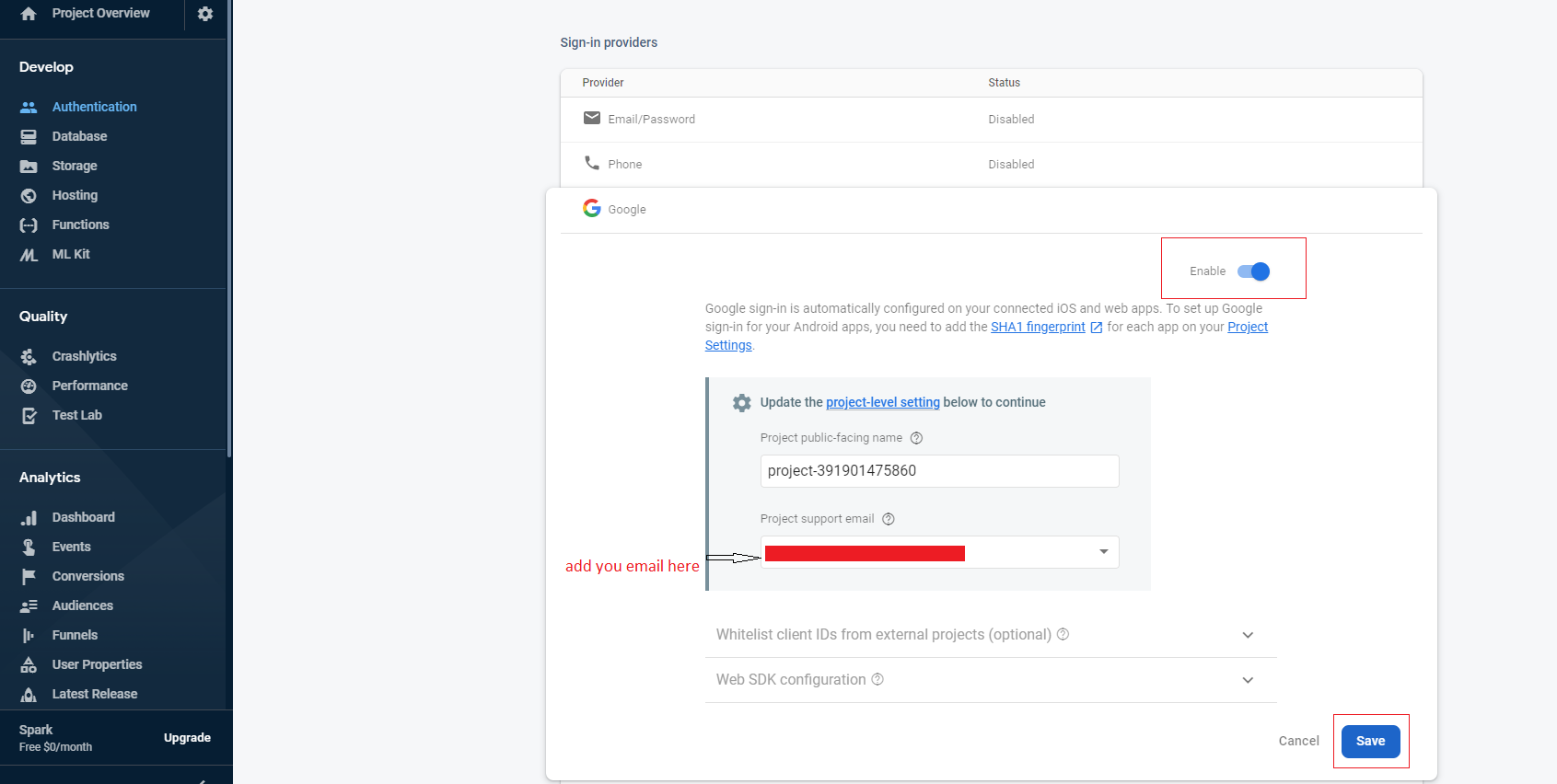1557x784 pixels.
Task: Open the Hosting globe icon
Action: (x=29, y=195)
